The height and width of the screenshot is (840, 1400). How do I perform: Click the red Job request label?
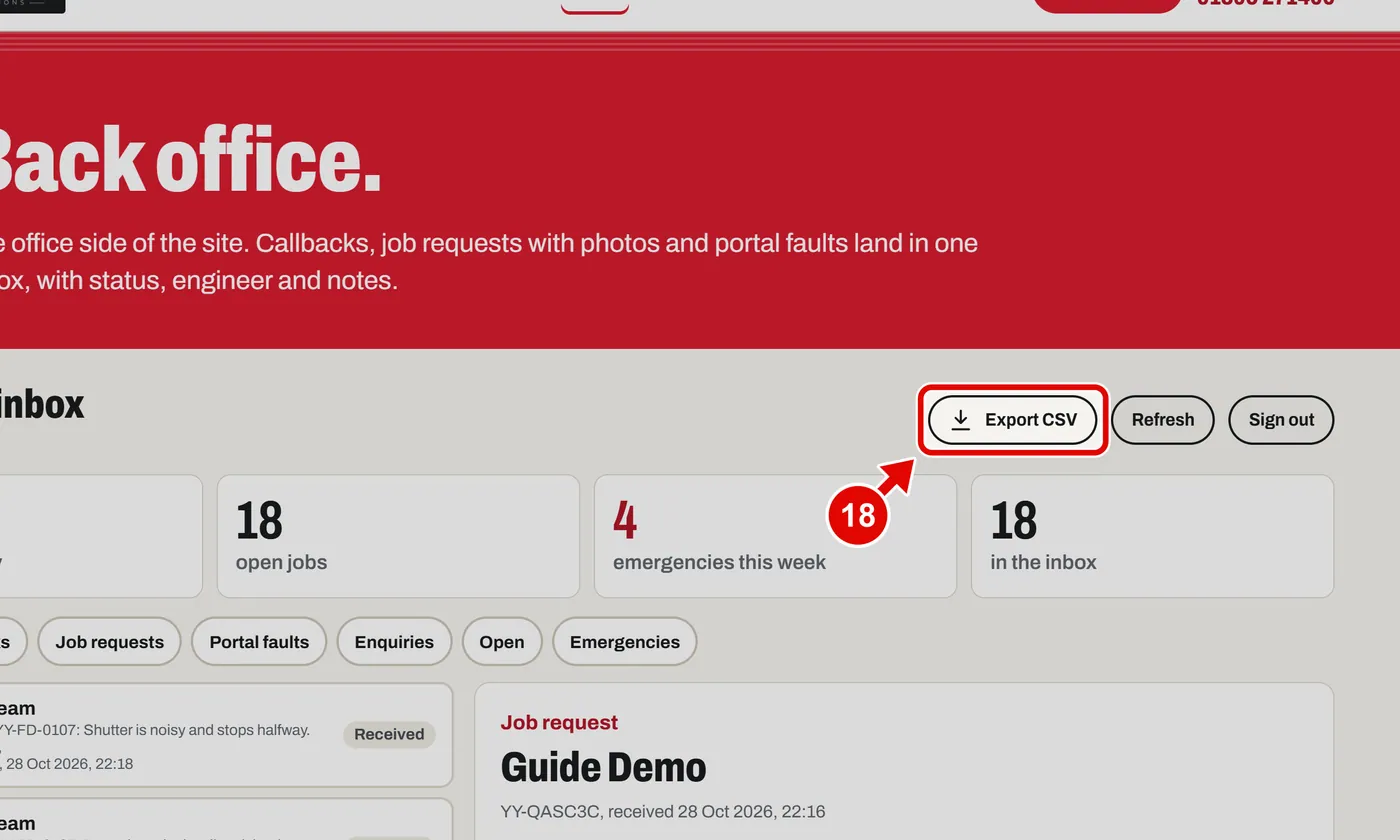(559, 722)
